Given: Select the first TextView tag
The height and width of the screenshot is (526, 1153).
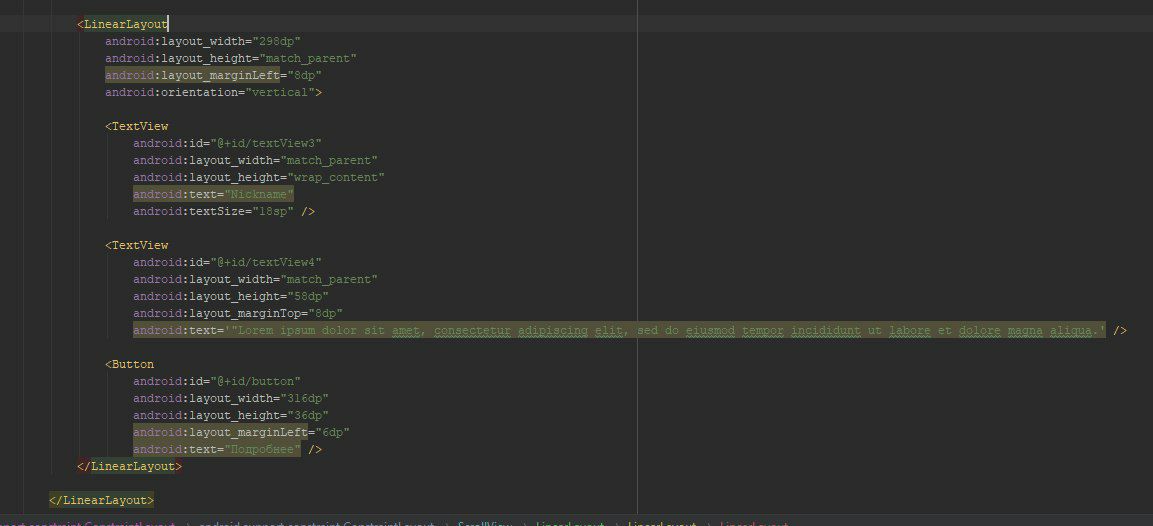Looking at the screenshot, I should point(137,127).
